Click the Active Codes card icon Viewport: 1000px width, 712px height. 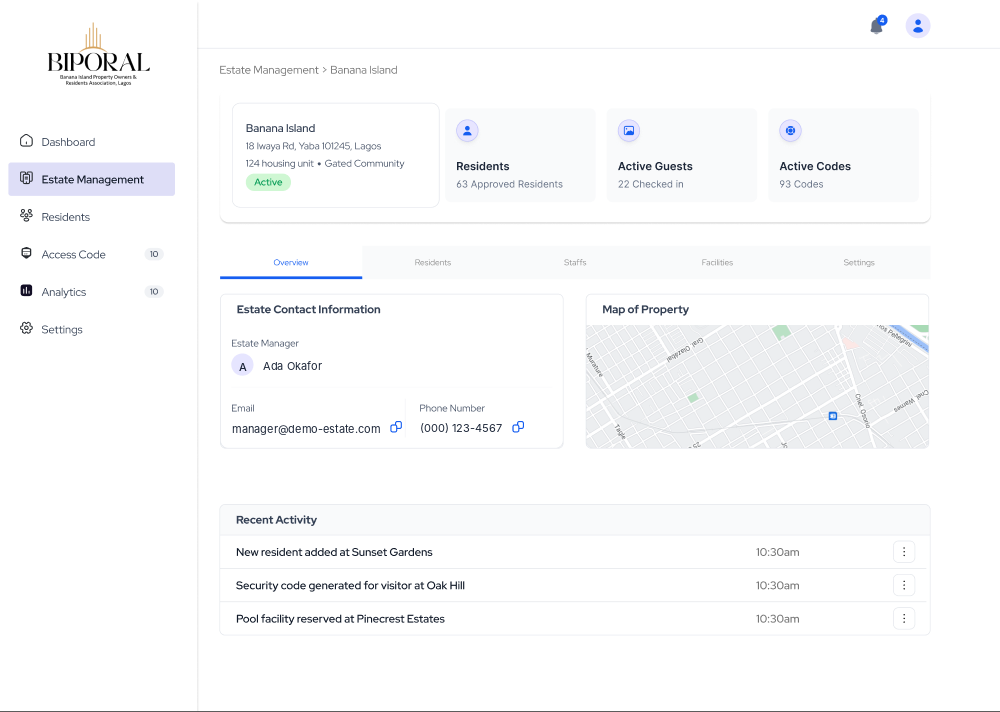point(790,131)
